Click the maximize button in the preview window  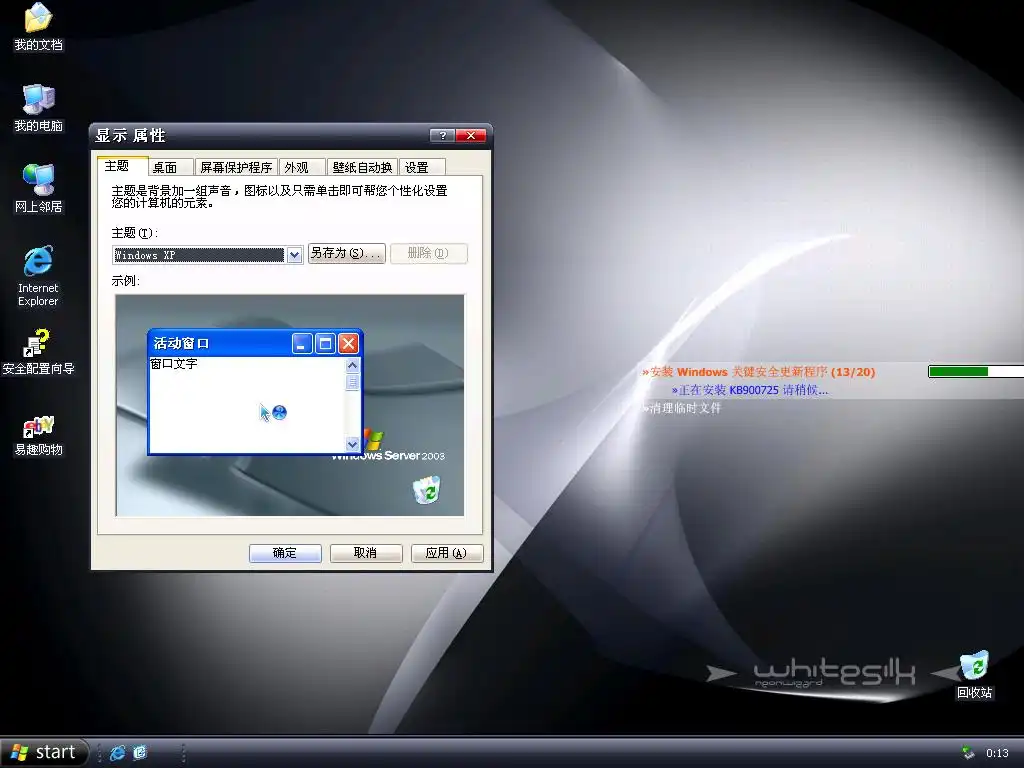[x=325, y=344]
